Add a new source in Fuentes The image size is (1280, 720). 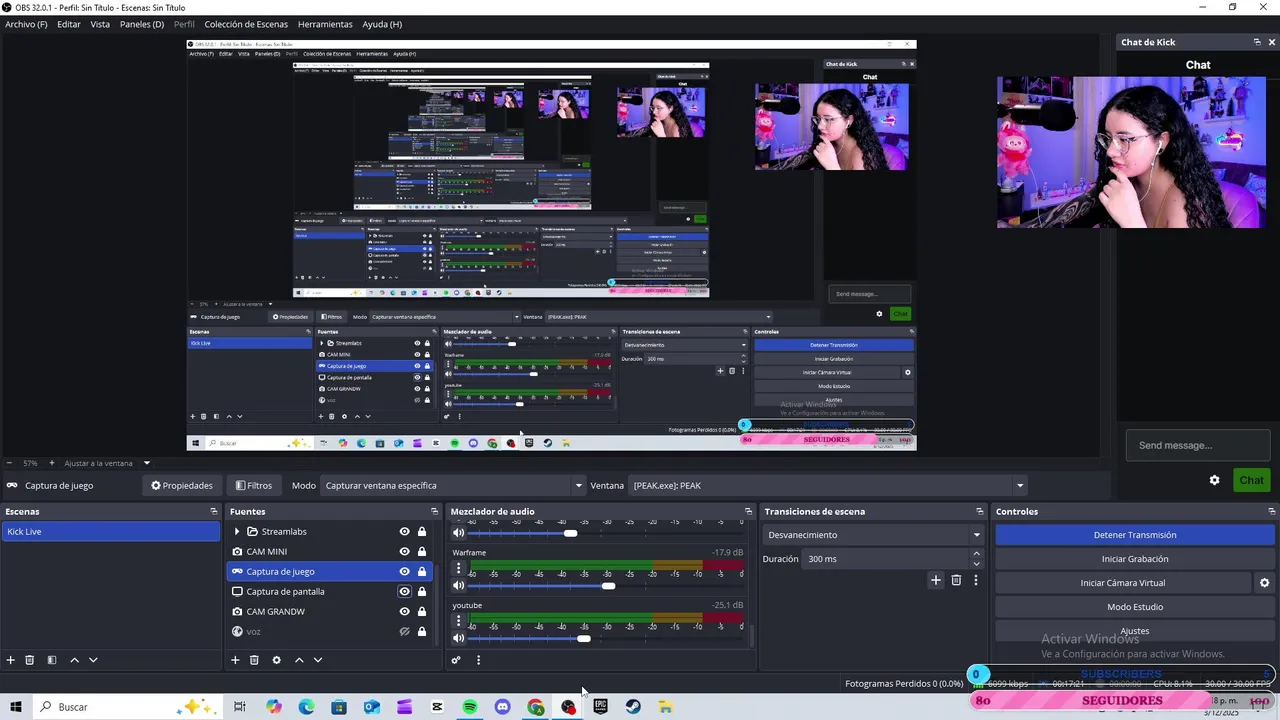point(235,660)
